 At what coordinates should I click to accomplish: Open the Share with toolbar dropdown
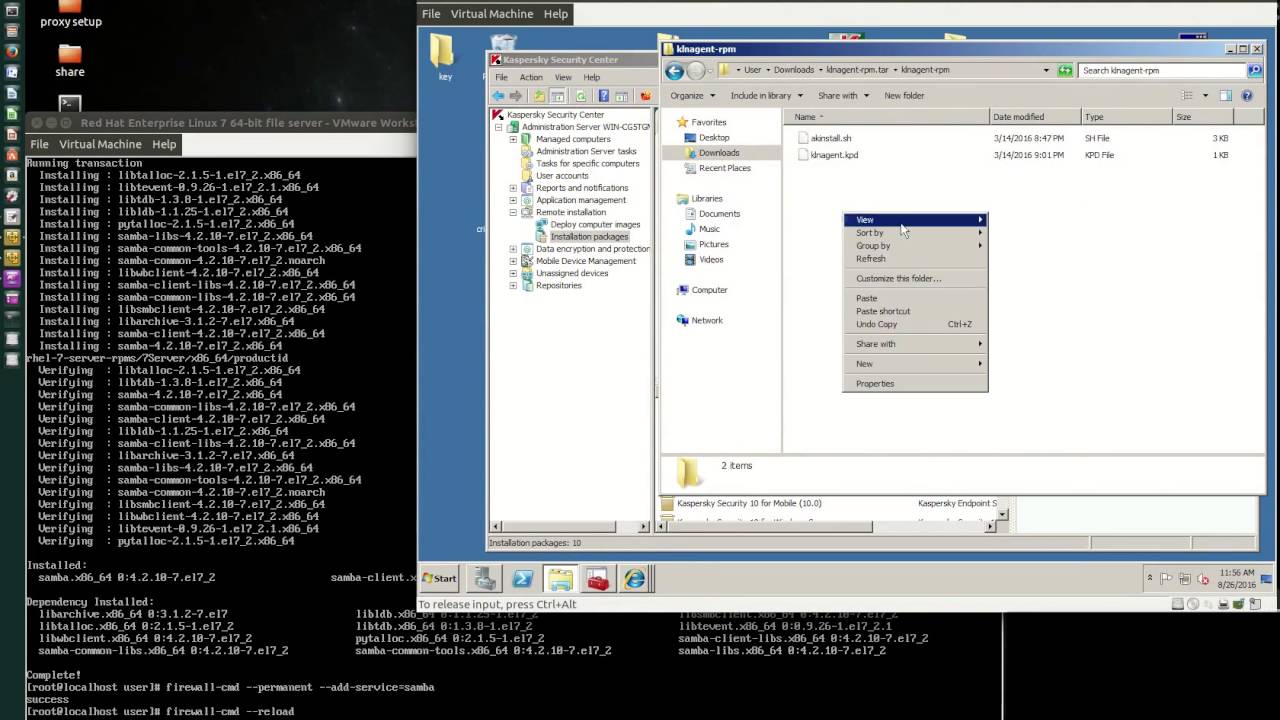coord(843,96)
